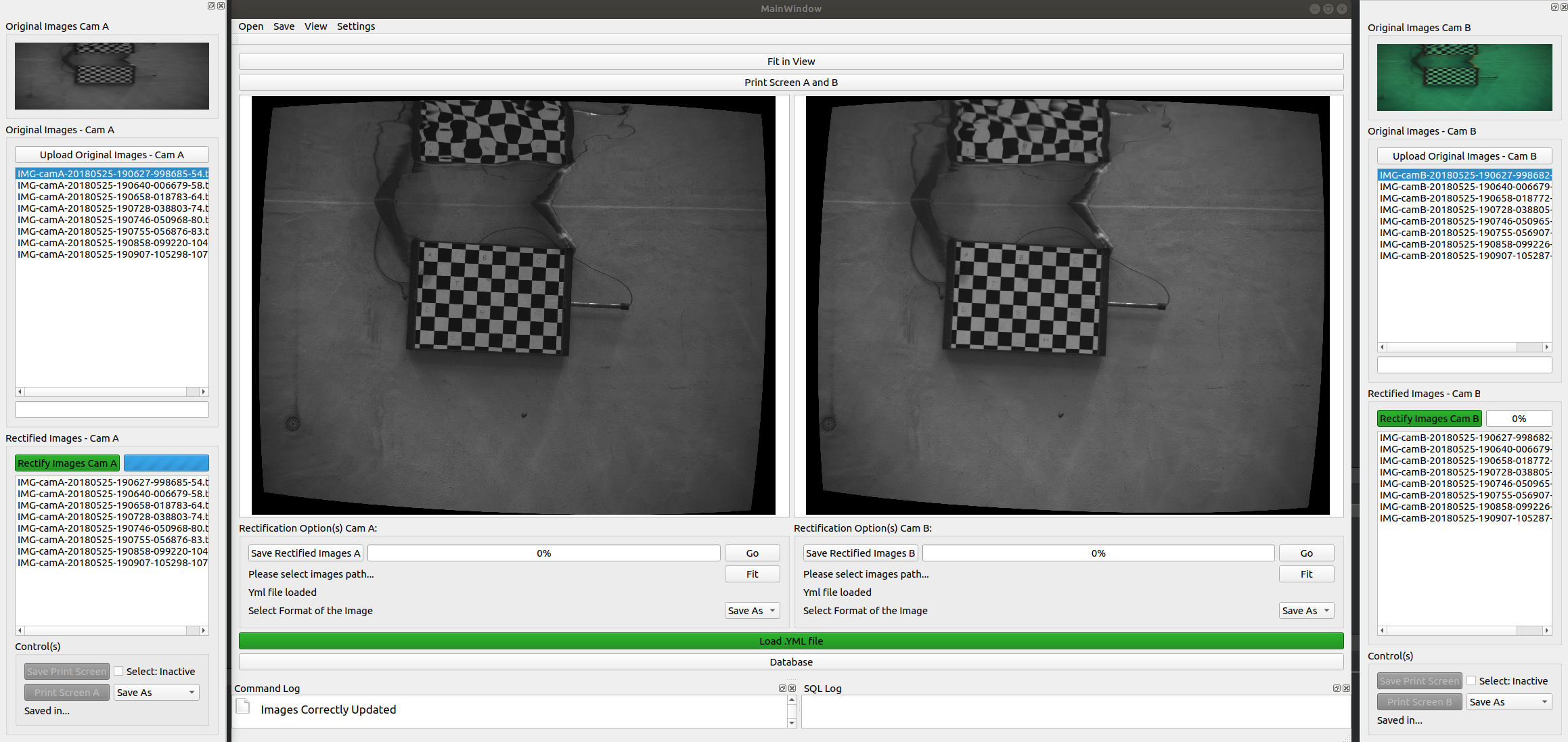The height and width of the screenshot is (742, 1568).
Task: Click the right scroll arrow under Cam A list
Action: 203,392
